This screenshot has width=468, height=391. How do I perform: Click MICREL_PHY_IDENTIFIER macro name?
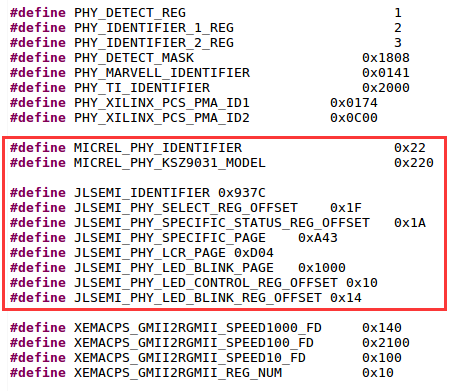(x=158, y=148)
